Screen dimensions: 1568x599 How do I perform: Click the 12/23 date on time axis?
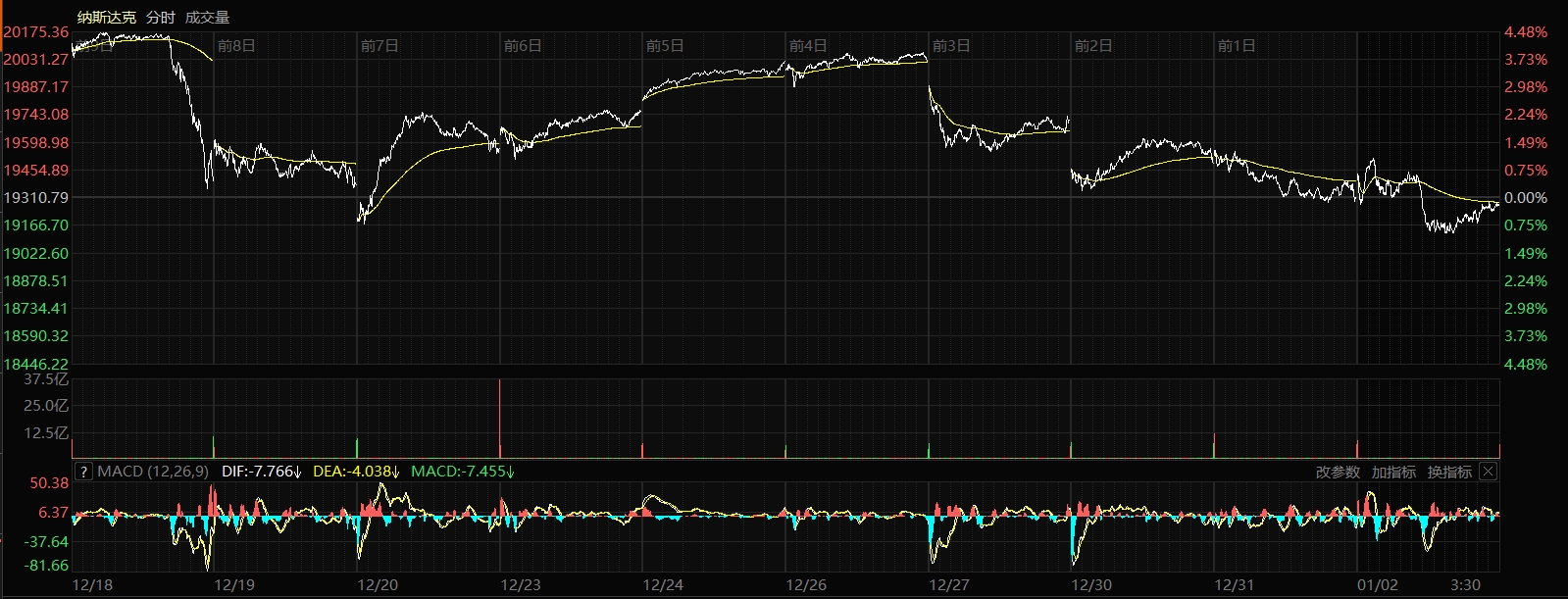coord(521,585)
